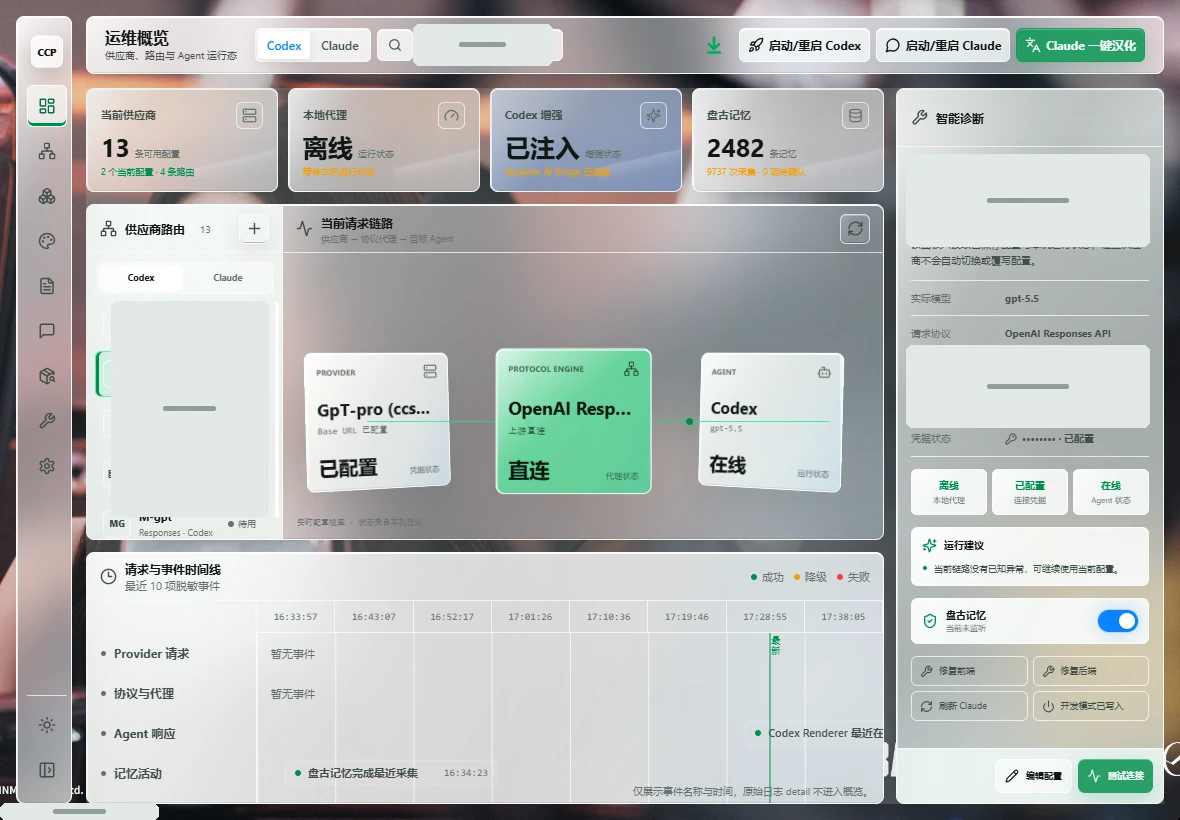
Task: Click the database icon on 盘古记忆 card
Action: click(855, 115)
